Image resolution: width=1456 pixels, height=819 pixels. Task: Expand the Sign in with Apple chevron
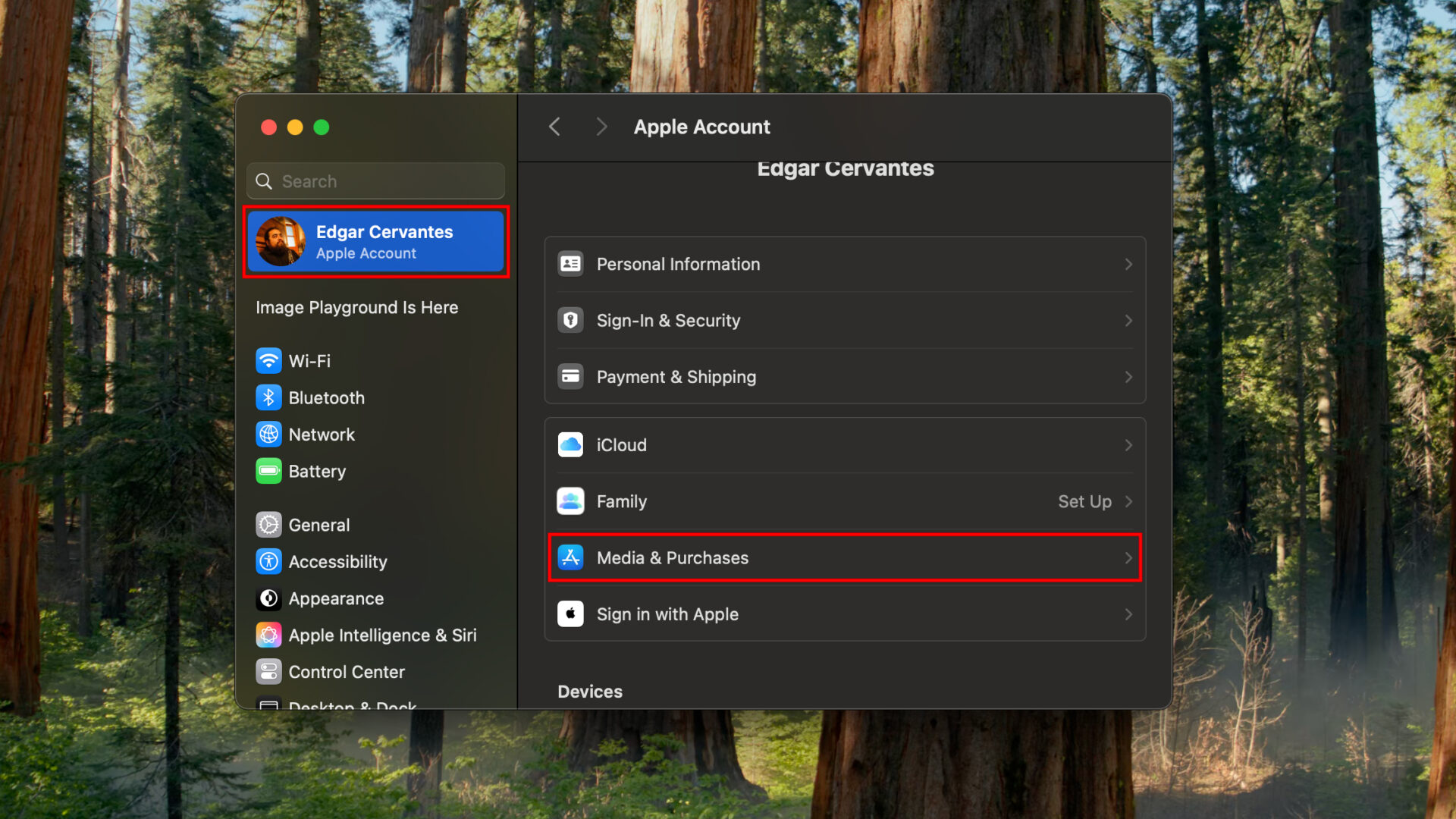[1129, 614]
